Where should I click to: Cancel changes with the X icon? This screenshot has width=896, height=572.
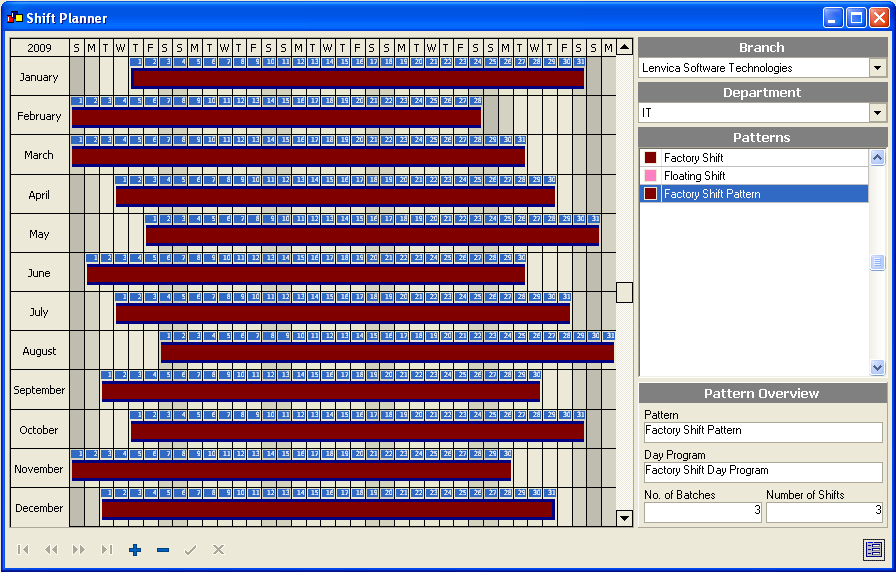(218, 550)
